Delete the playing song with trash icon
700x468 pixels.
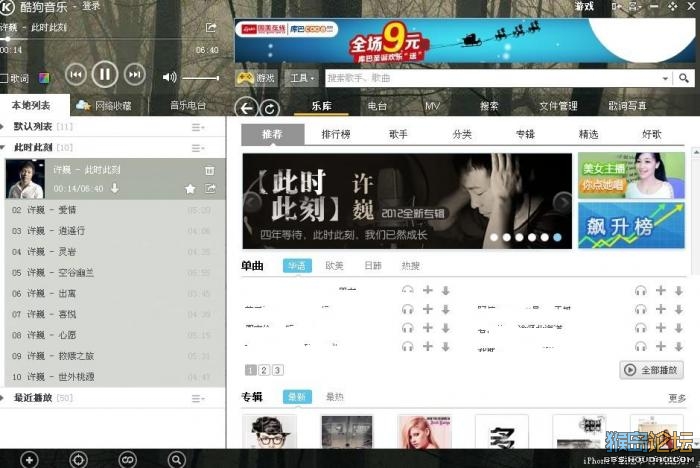tap(209, 171)
